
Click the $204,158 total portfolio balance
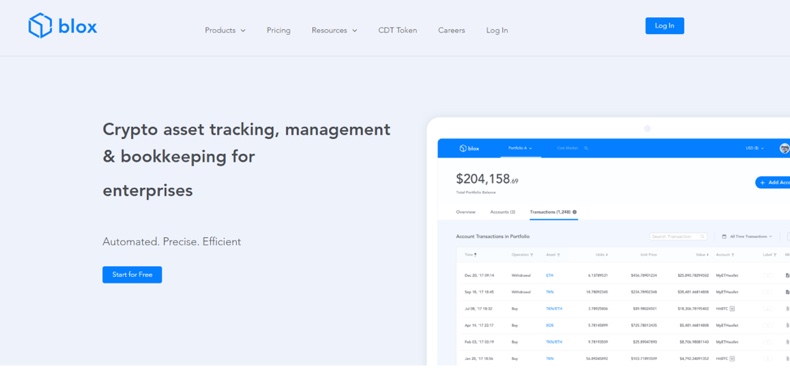pyautogui.click(x=487, y=179)
